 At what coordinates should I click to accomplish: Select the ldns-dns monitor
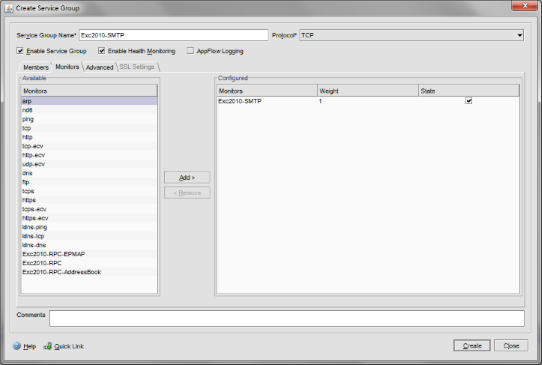coord(89,245)
